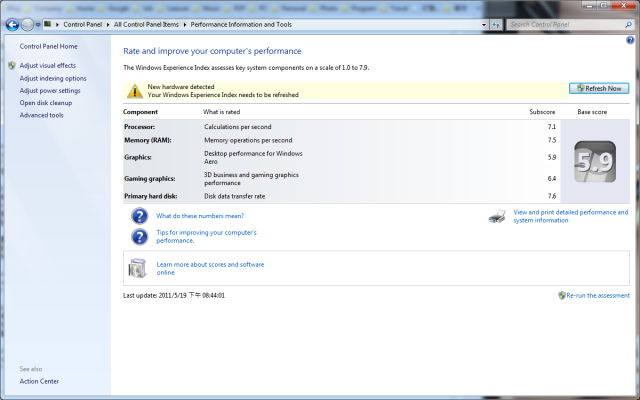Click the Forward navigation arrow button
Viewport: 640px width, 400px height.
[x=27, y=25]
